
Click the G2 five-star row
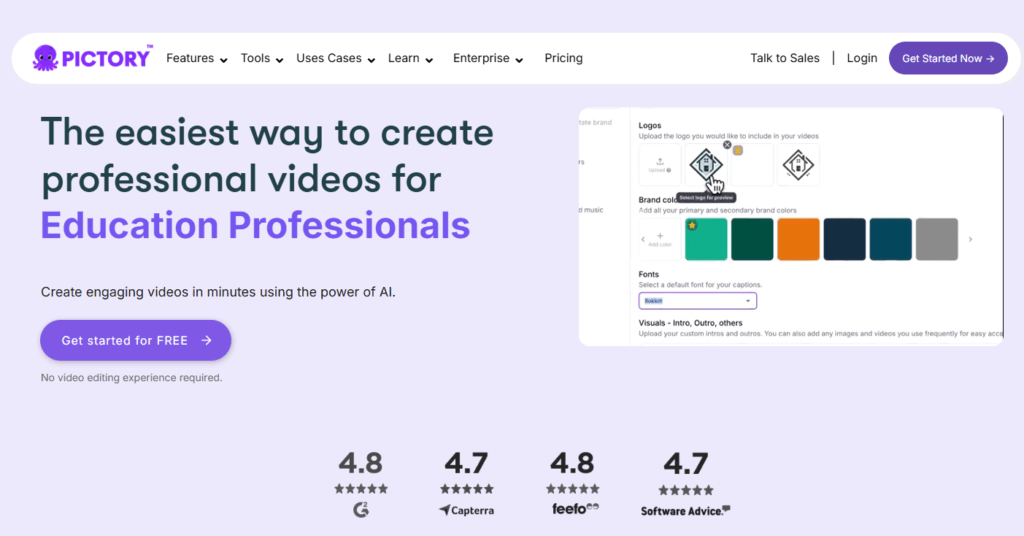click(361, 488)
